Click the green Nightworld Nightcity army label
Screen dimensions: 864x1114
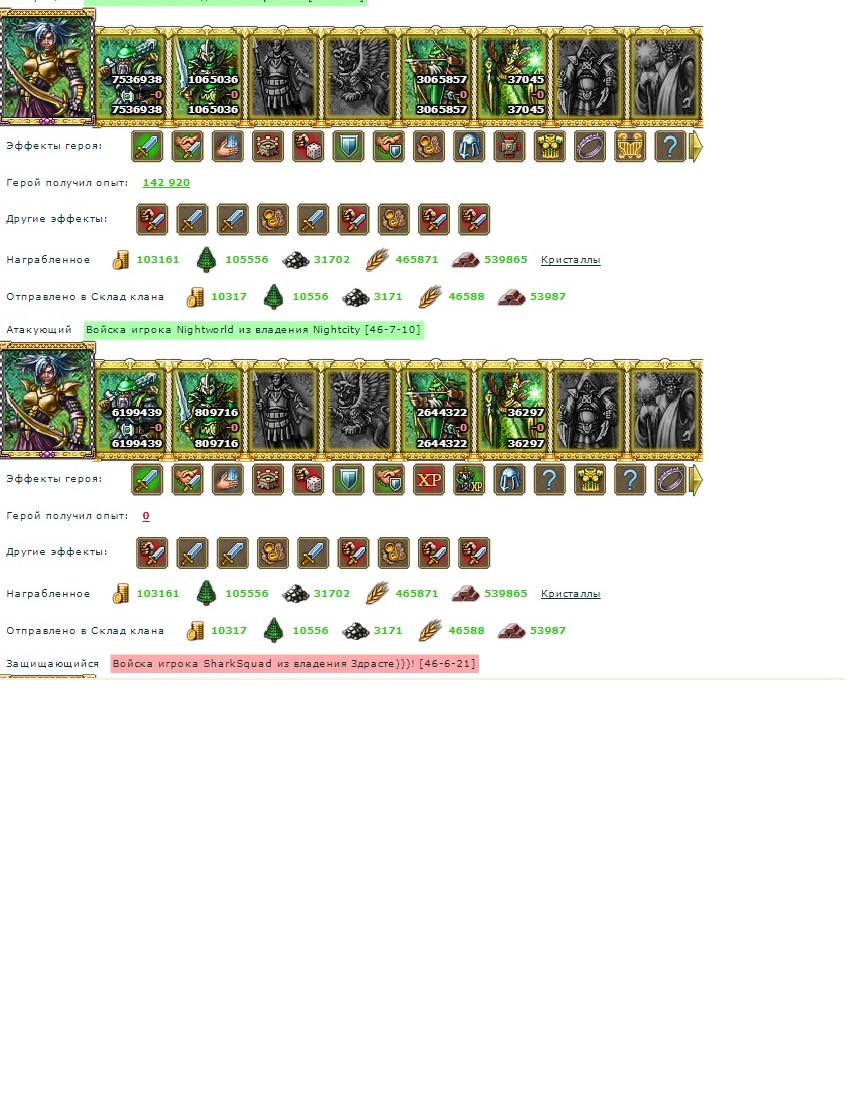254,330
